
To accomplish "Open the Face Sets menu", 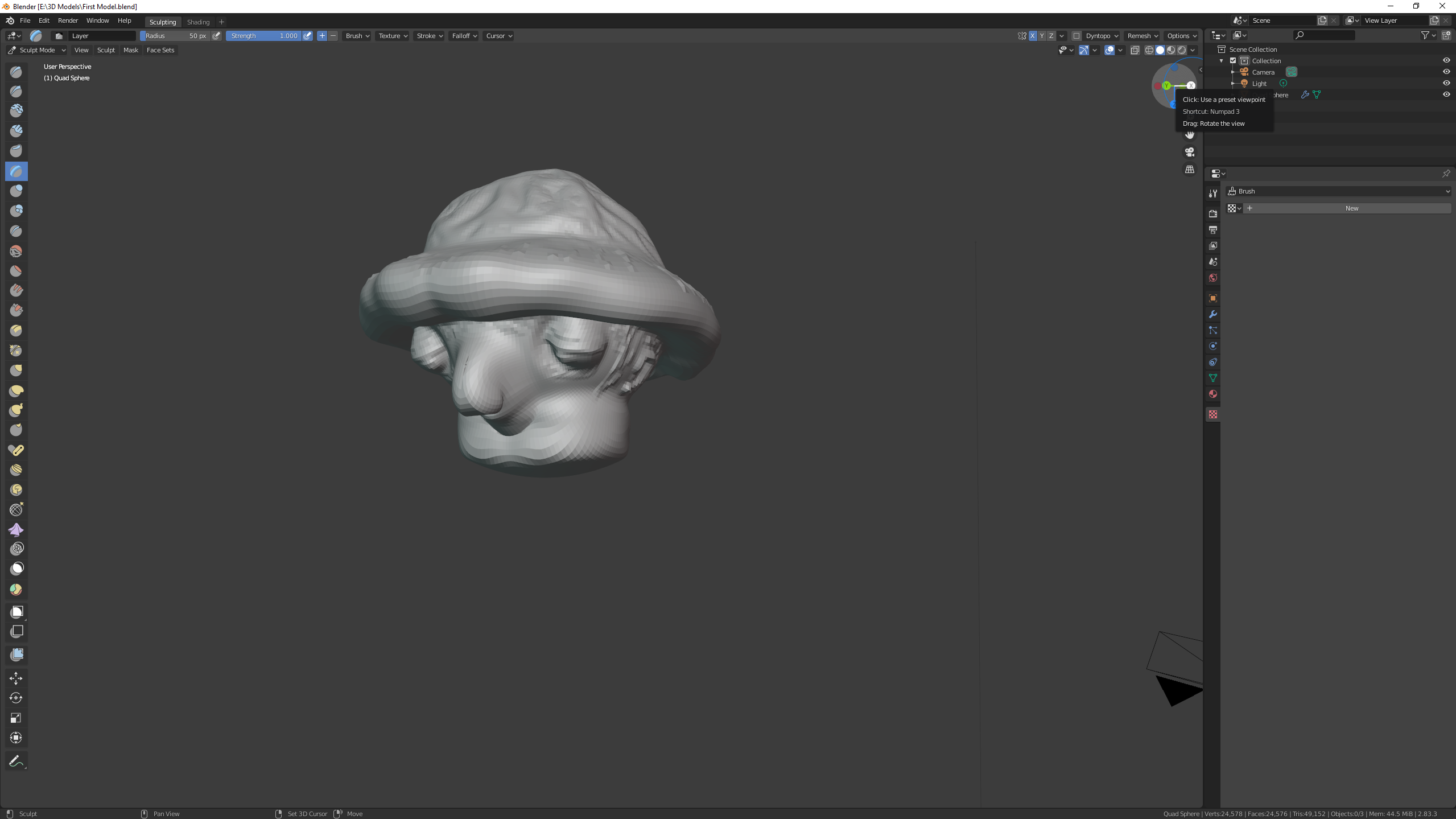I will (160, 50).
